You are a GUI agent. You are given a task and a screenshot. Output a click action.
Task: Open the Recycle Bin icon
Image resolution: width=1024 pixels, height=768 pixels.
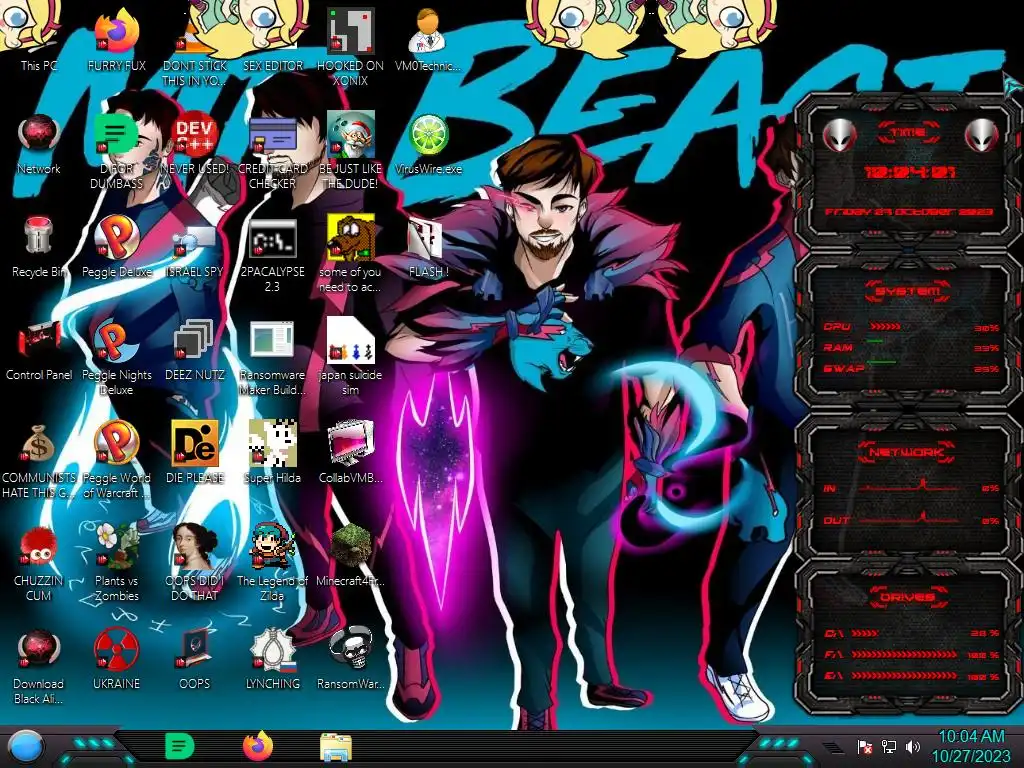coord(39,247)
